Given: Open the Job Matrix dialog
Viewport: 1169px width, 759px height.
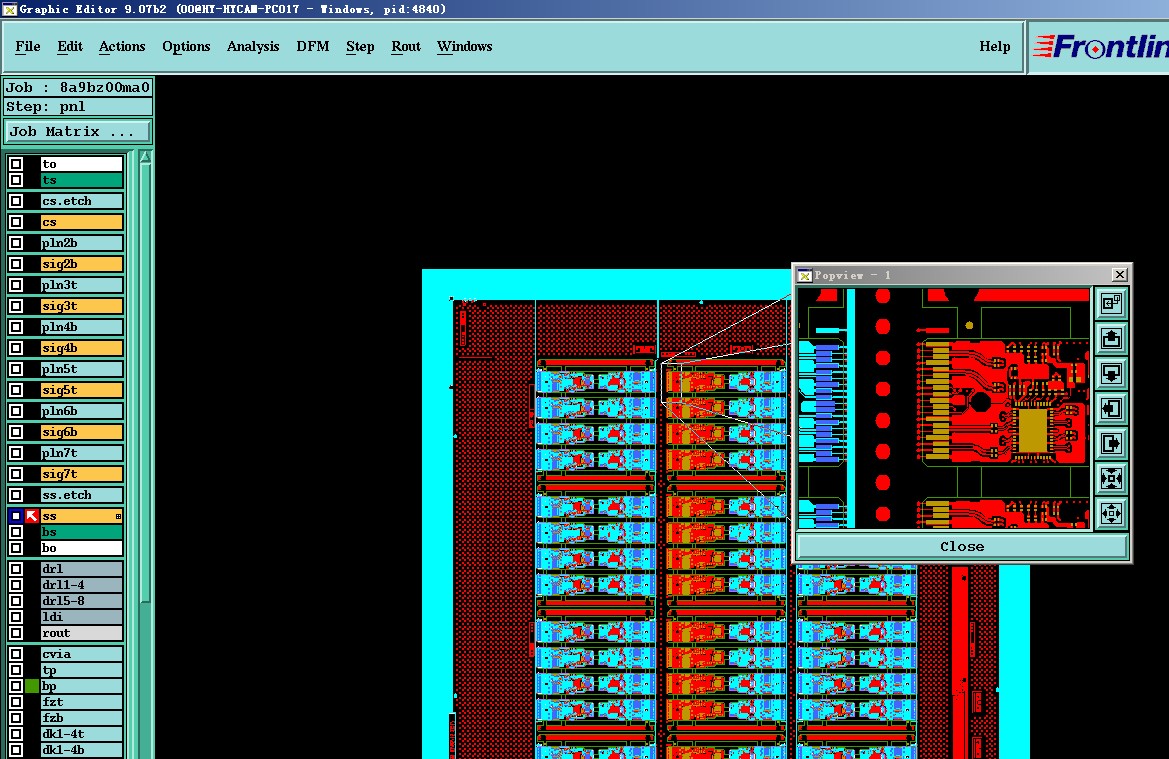Looking at the screenshot, I should 78,132.
